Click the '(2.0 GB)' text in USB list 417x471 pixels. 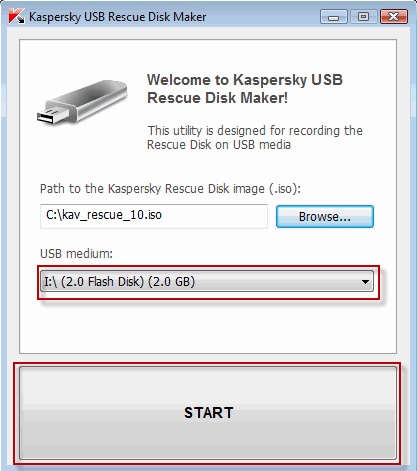171,282
